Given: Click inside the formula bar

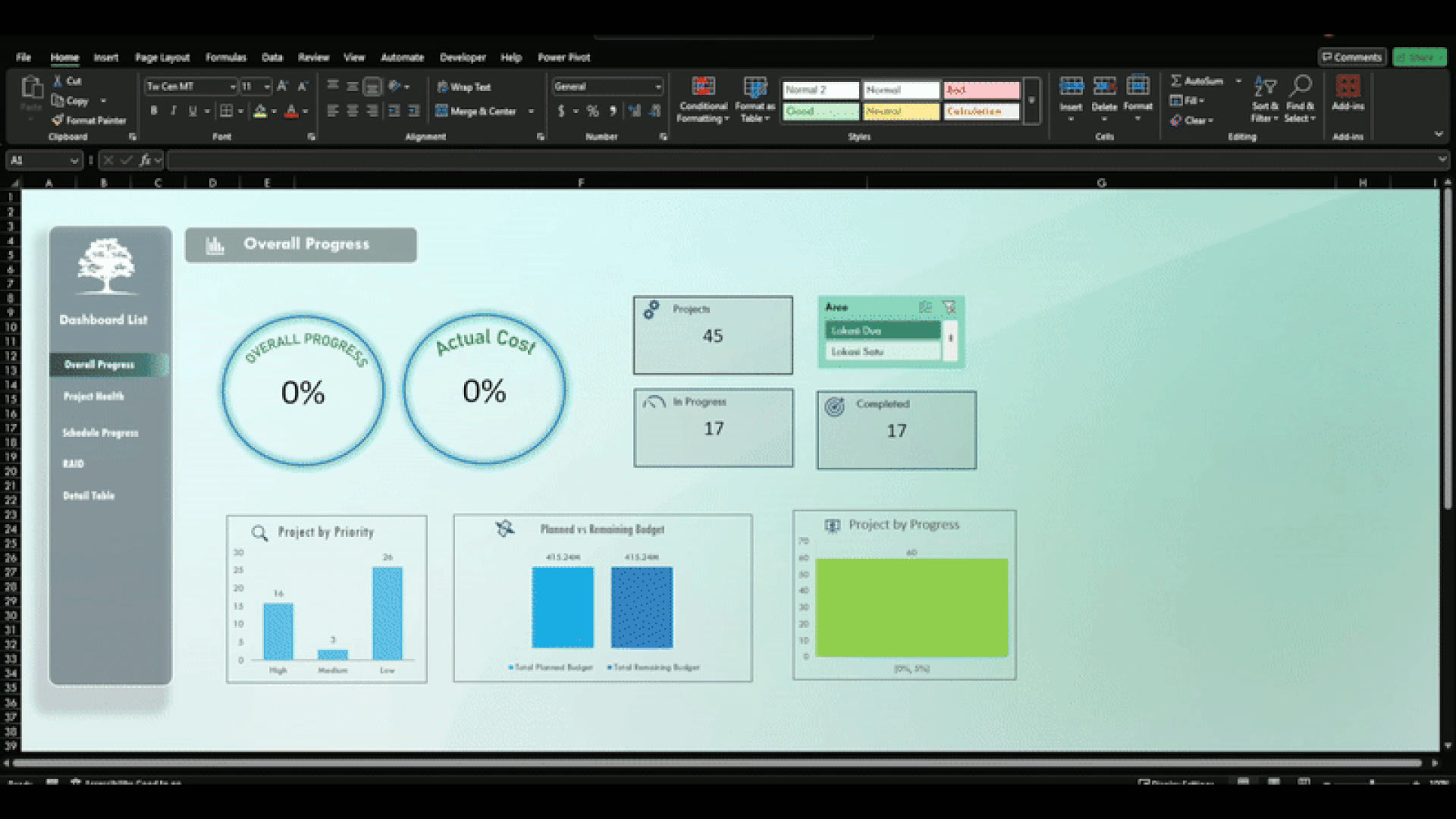Looking at the screenshot, I should [804, 160].
